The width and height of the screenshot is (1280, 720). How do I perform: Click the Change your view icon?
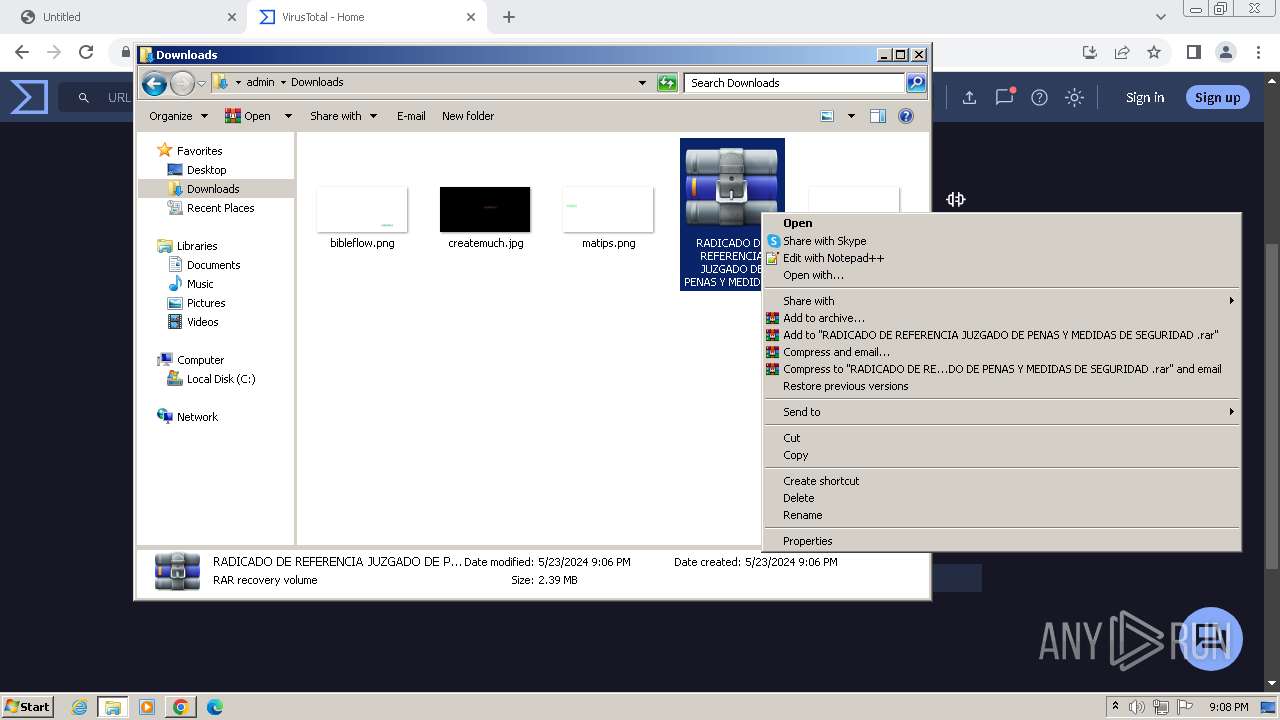click(x=827, y=116)
